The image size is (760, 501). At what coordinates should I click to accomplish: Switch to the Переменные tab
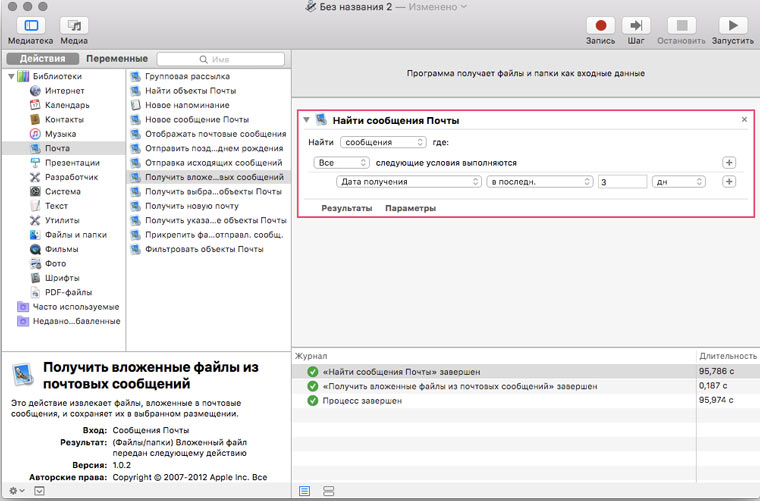[117, 59]
